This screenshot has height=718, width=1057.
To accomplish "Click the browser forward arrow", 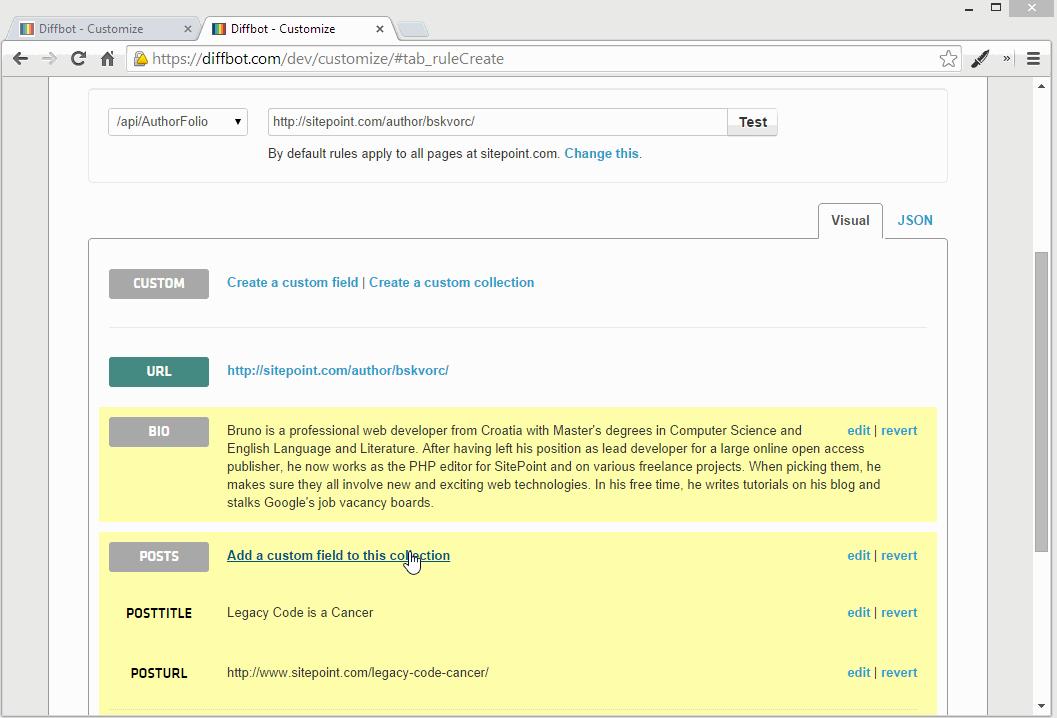I will 49,59.
